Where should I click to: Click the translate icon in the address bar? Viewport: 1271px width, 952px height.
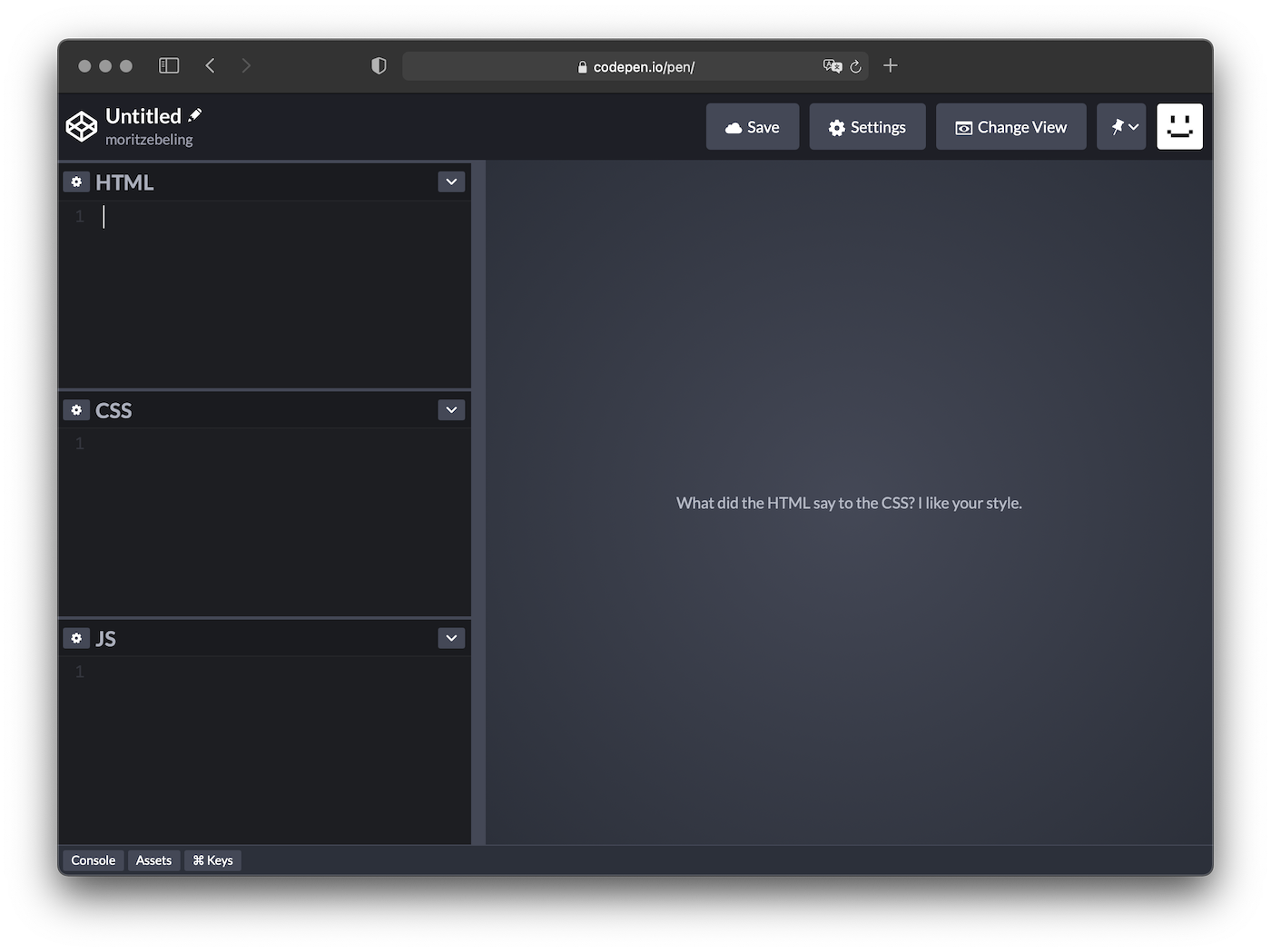(832, 66)
